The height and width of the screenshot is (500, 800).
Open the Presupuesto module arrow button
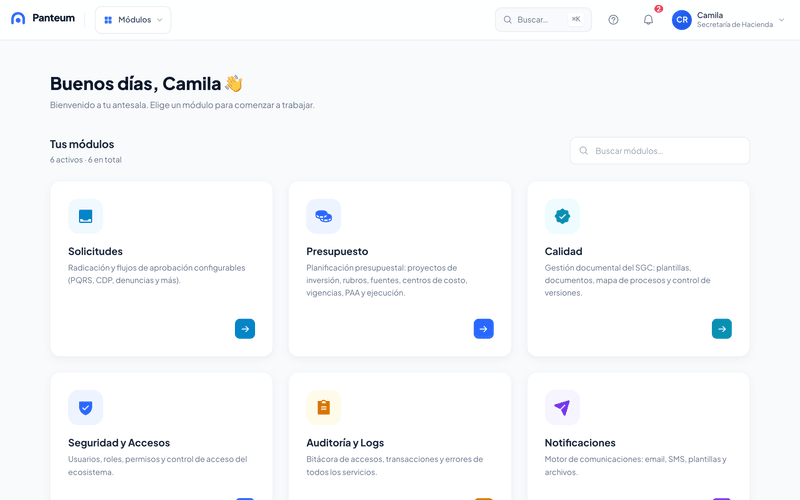(484, 329)
